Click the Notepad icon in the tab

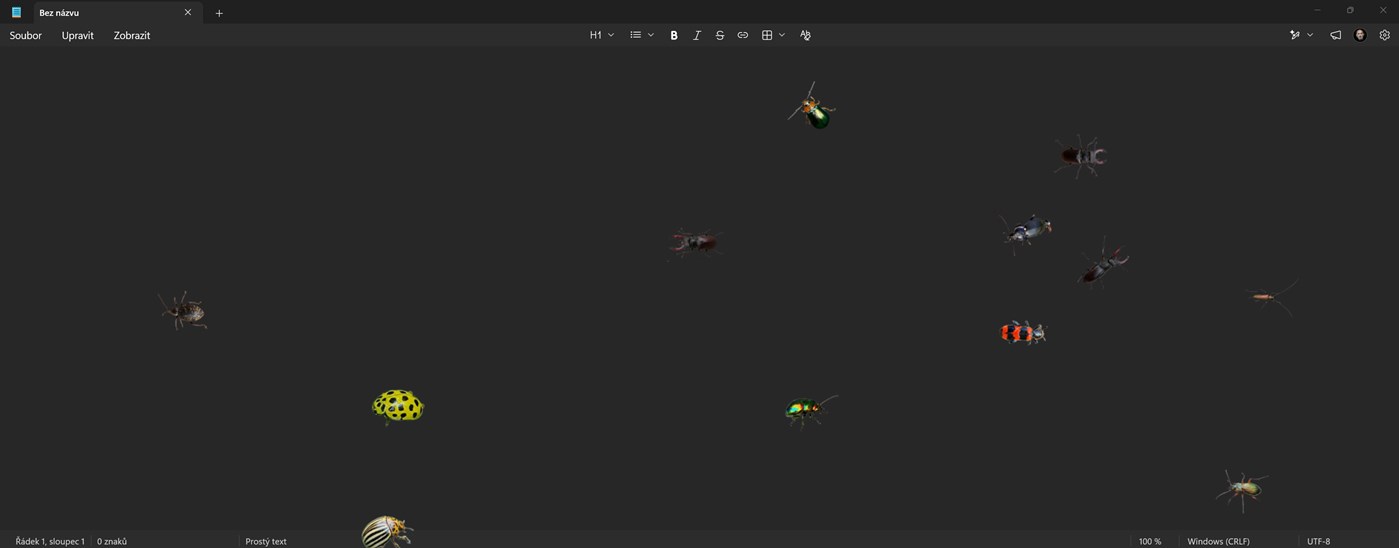[16, 13]
